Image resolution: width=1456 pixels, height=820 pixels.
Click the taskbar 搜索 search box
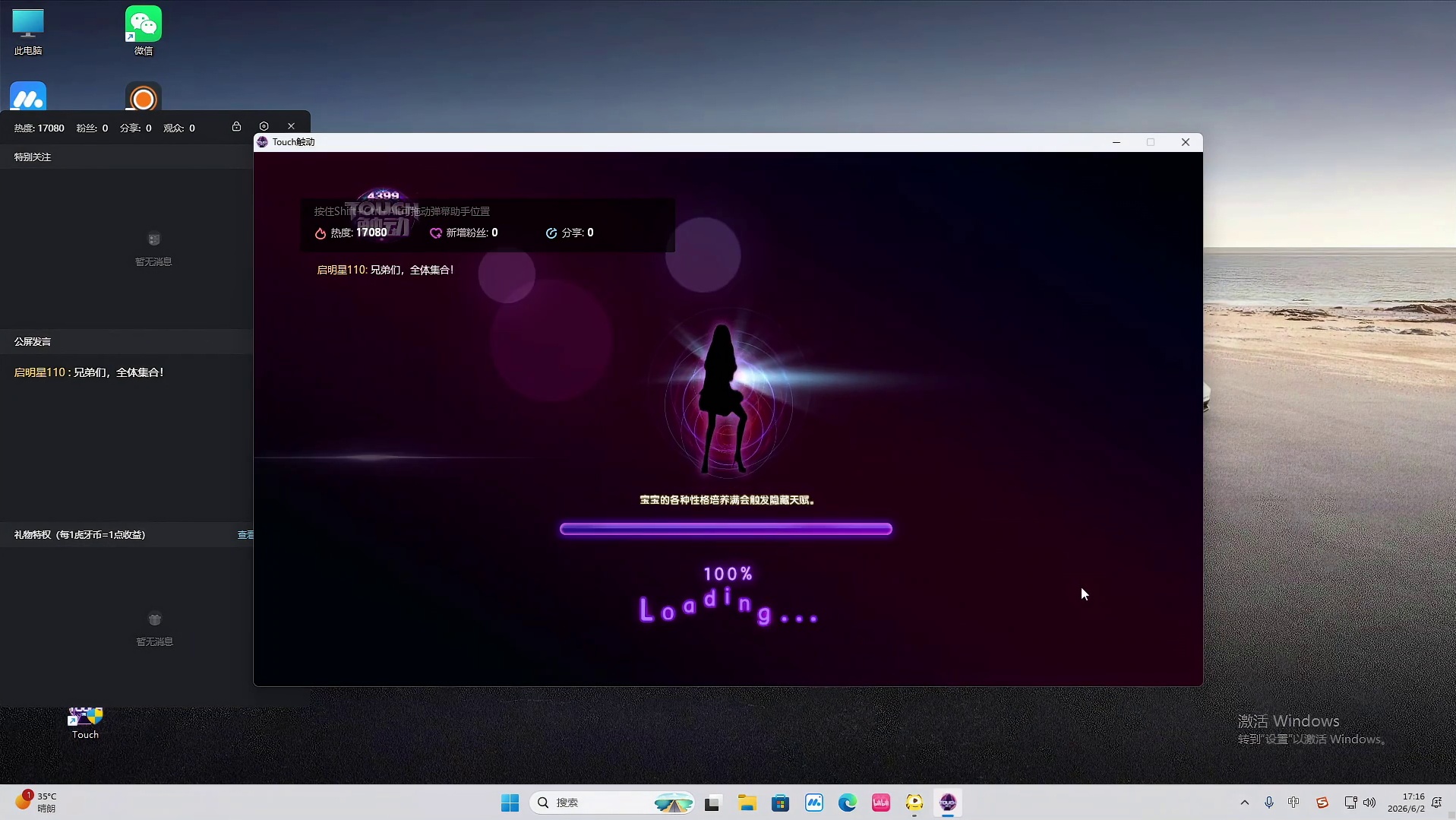[x=613, y=803]
